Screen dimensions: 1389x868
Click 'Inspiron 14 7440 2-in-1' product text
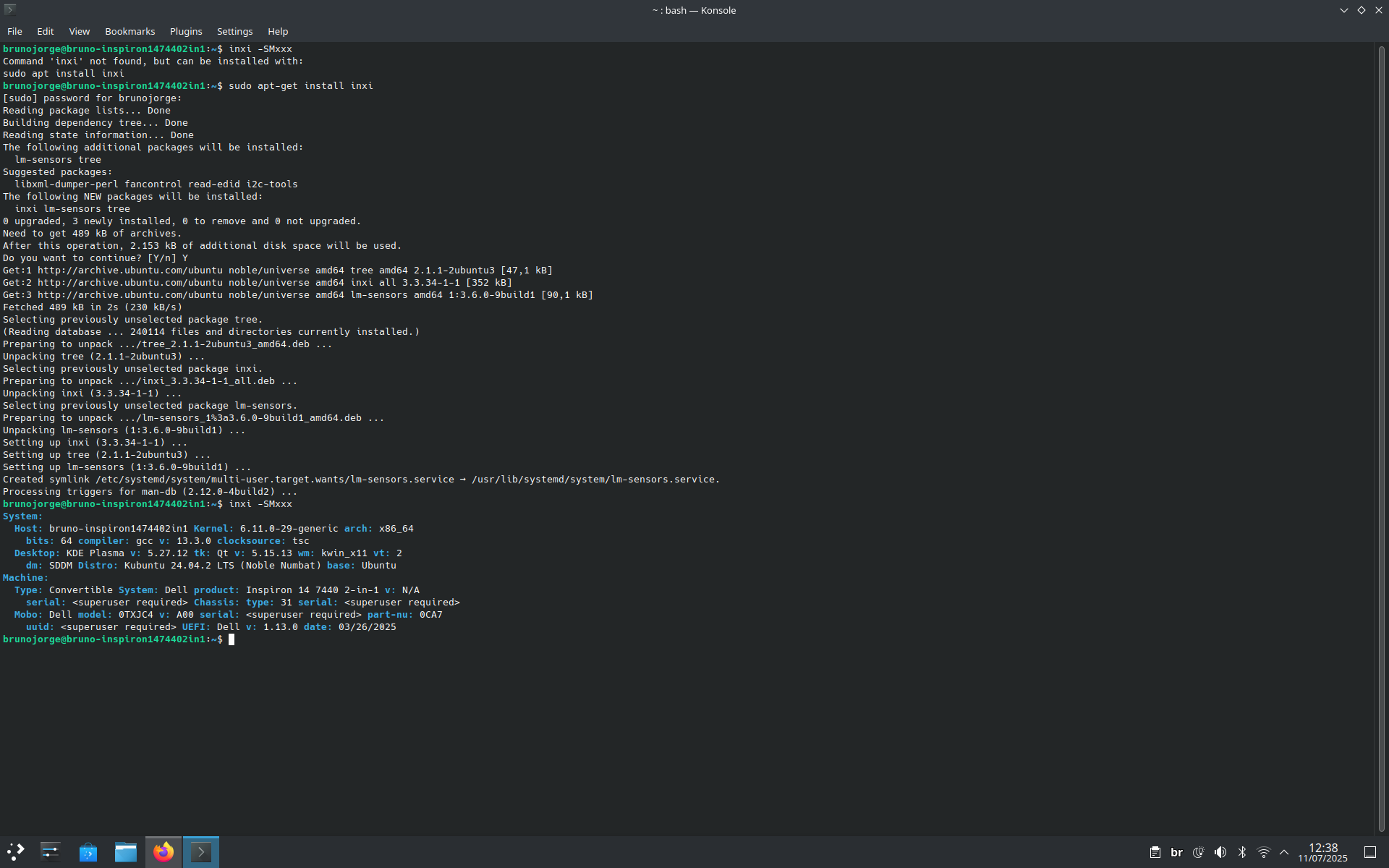click(313, 590)
